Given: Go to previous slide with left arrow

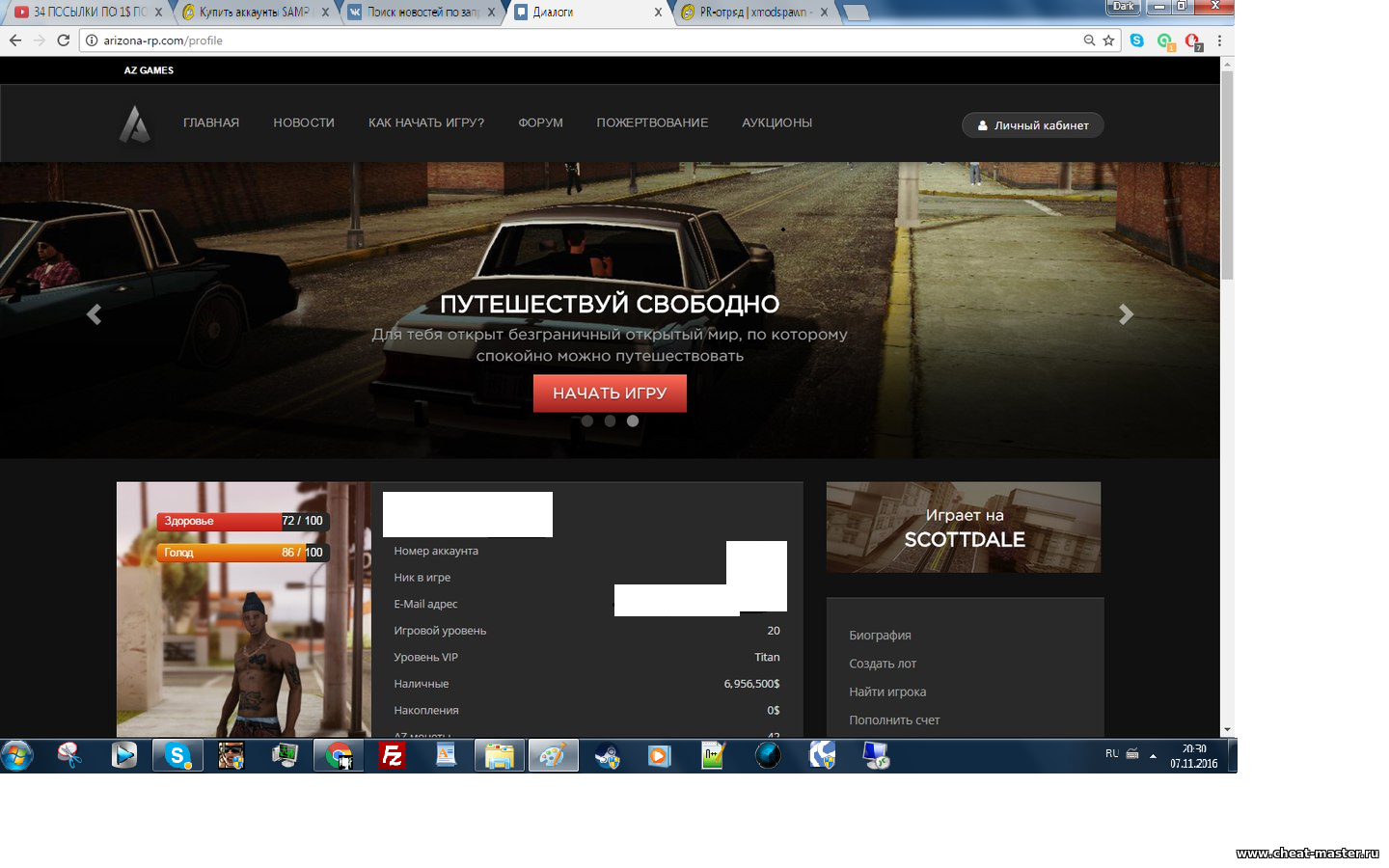Looking at the screenshot, I should [94, 314].
